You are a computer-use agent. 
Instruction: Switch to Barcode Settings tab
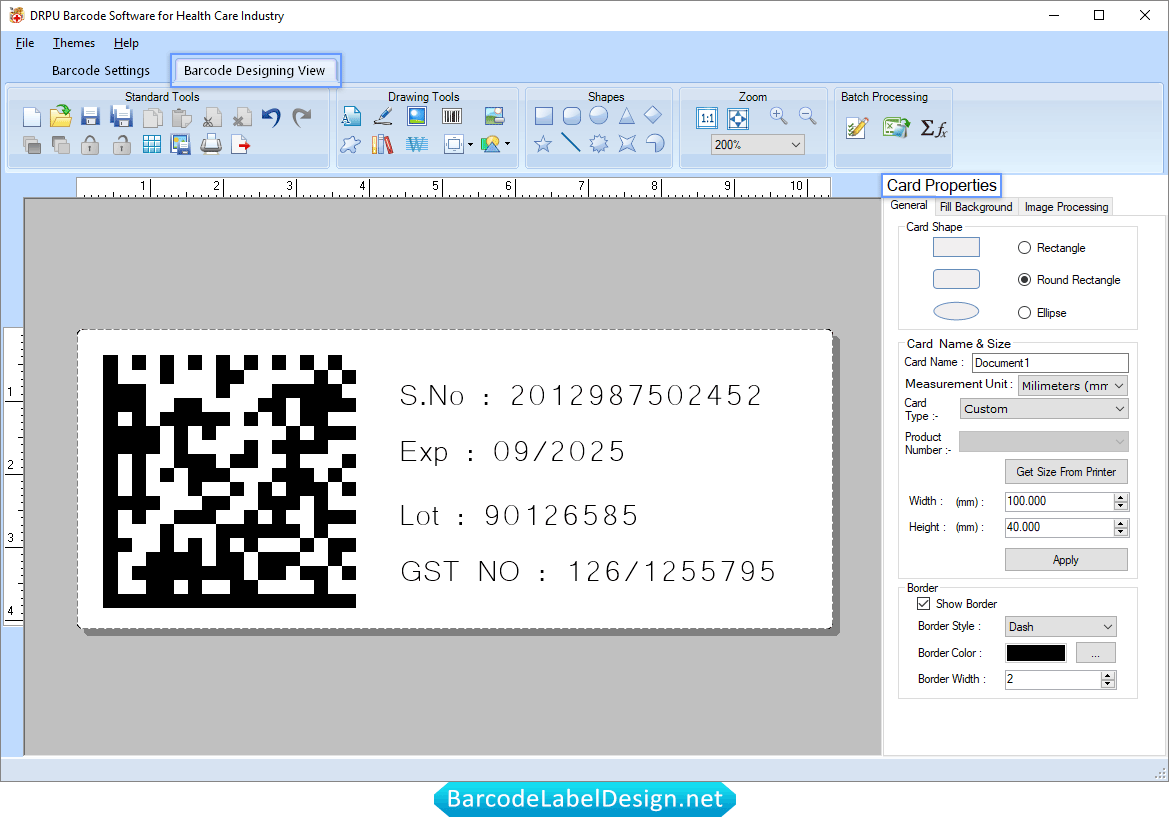[x=101, y=70]
